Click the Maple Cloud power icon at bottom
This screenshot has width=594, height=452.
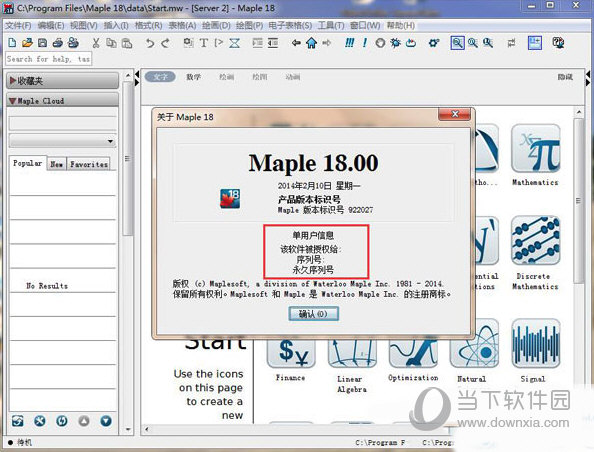tap(62, 421)
